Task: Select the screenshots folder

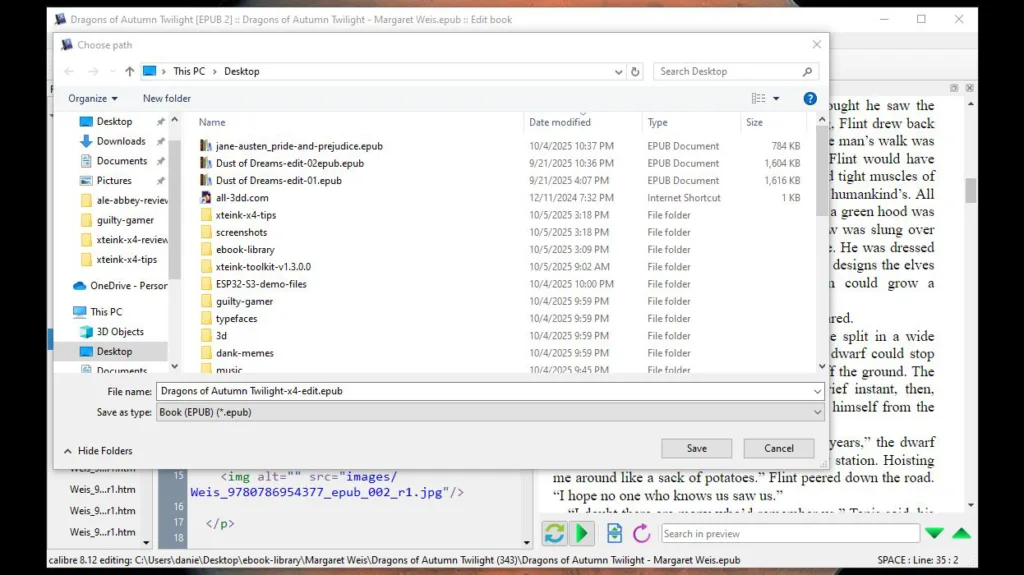Action: tap(241, 232)
